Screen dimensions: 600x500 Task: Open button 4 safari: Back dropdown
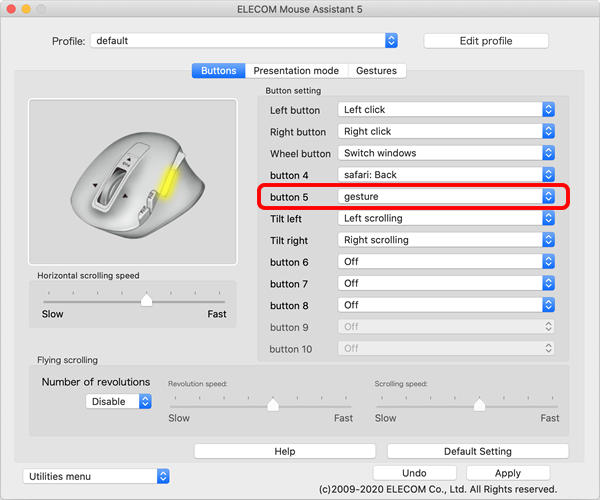pyautogui.click(x=446, y=175)
